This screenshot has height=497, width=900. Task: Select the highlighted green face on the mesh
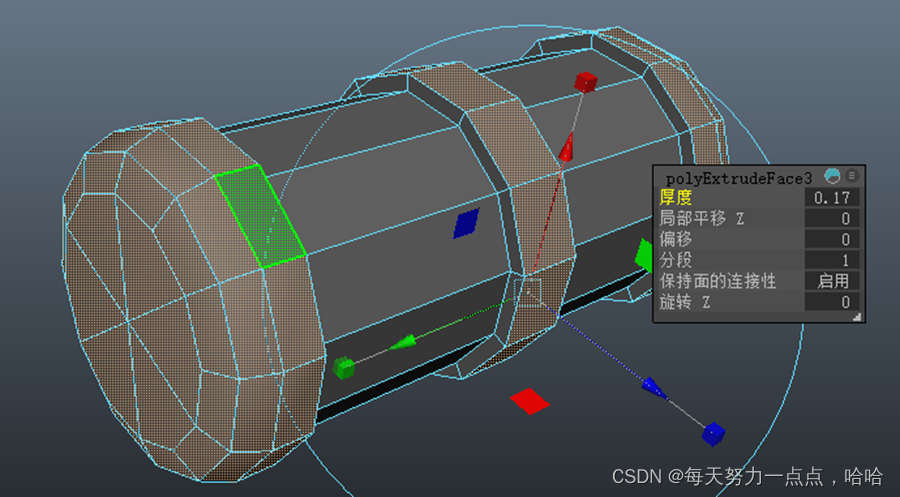[x=260, y=216]
